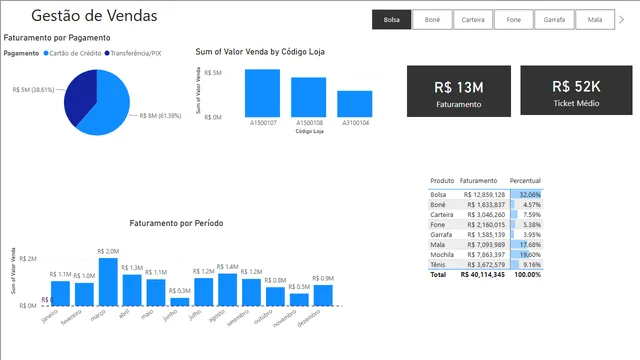Click the R$ 12,859,128 Faturamento cell
The height and width of the screenshot is (360, 640).
click(x=484, y=195)
